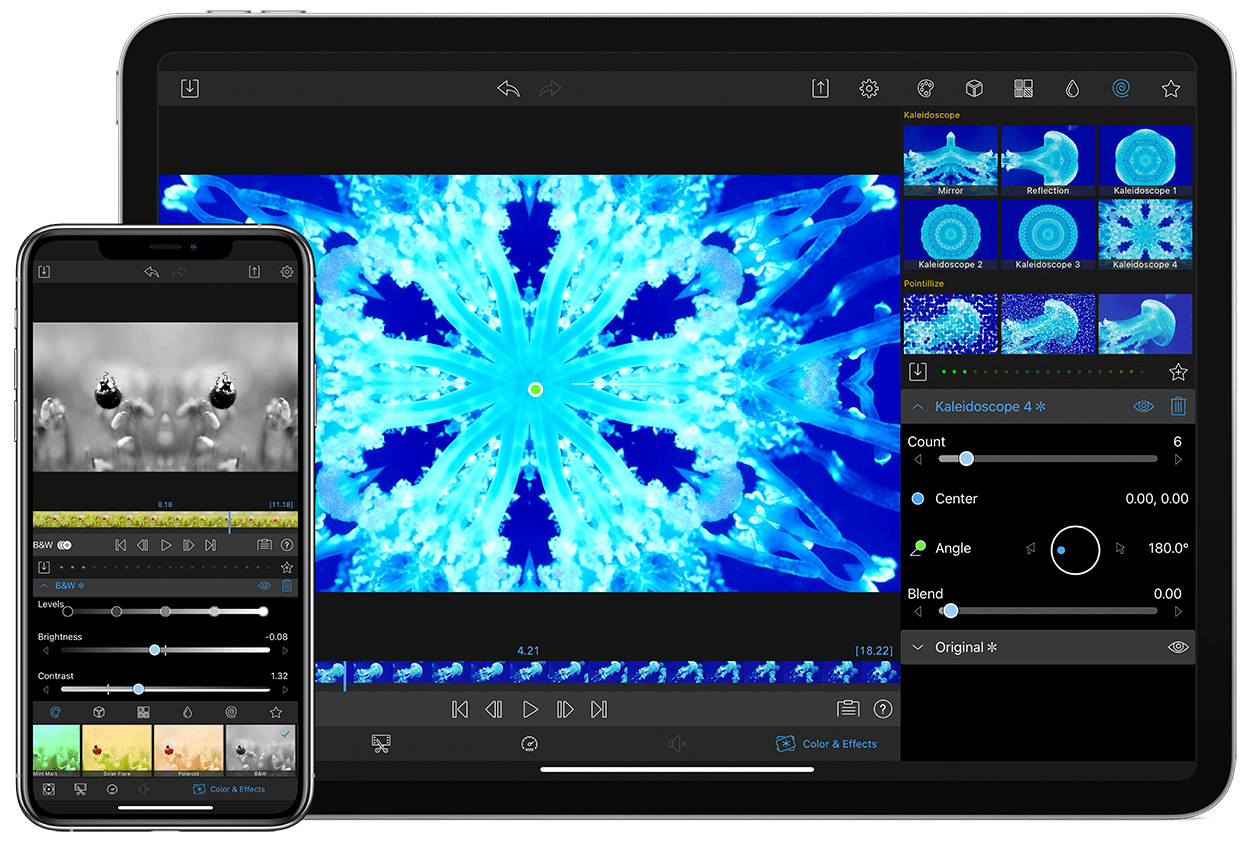
Task: Toggle B&W effect eye on iPhone
Action: 265,585
